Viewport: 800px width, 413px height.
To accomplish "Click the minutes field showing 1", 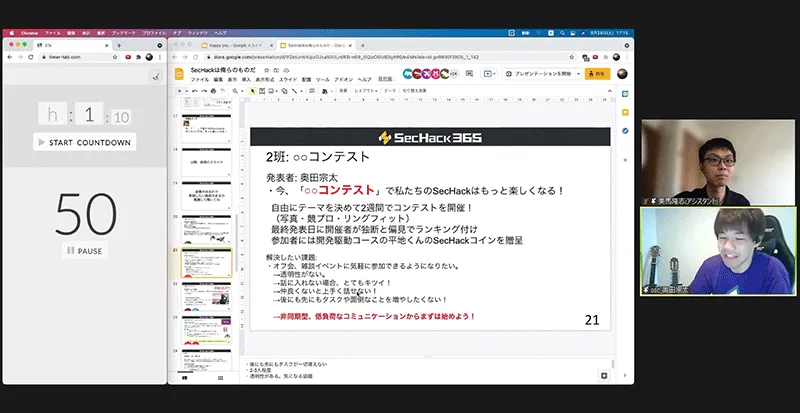I will tap(89, 114).
